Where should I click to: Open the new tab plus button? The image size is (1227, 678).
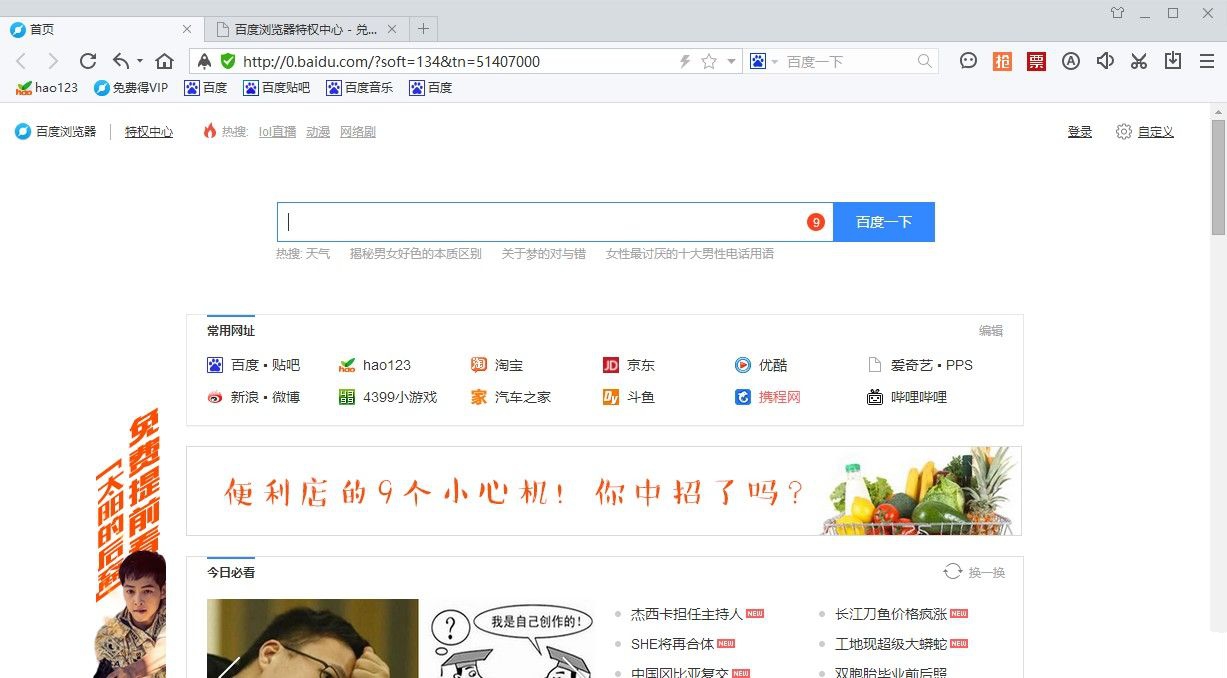(423, 29)
